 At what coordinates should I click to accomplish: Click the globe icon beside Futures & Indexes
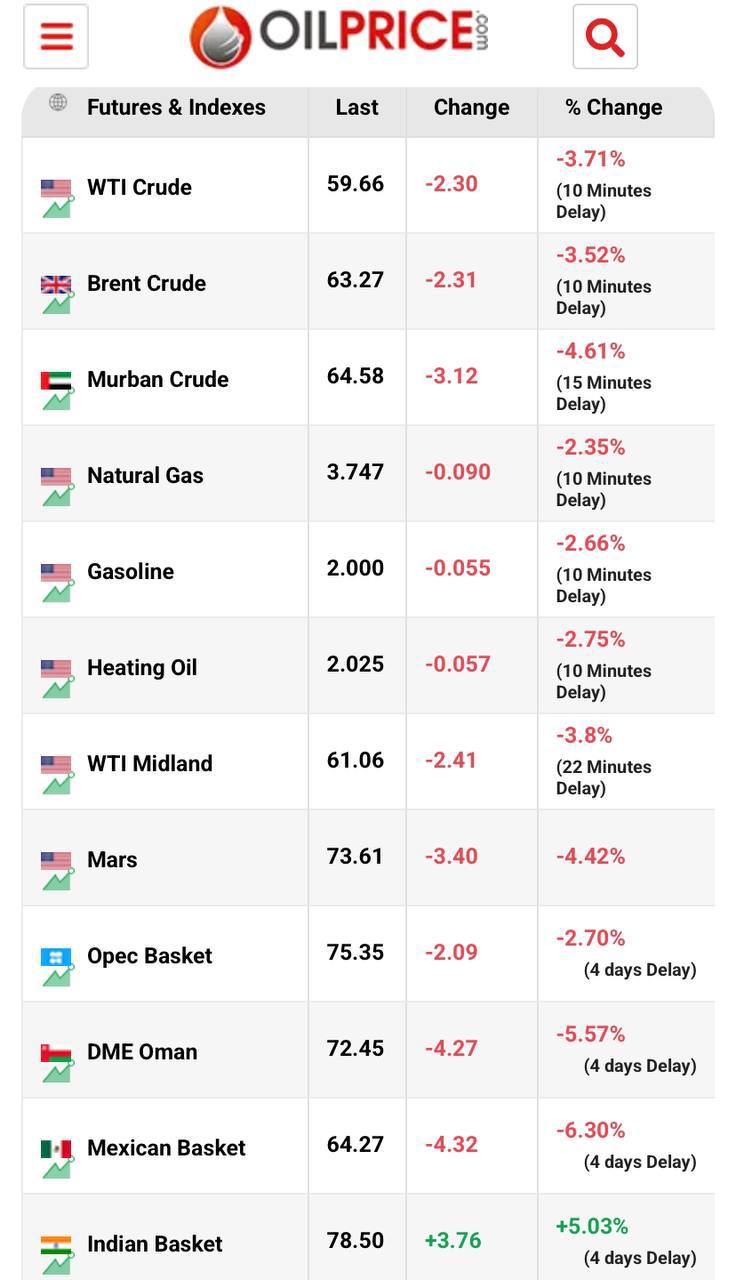click(58, 102)
